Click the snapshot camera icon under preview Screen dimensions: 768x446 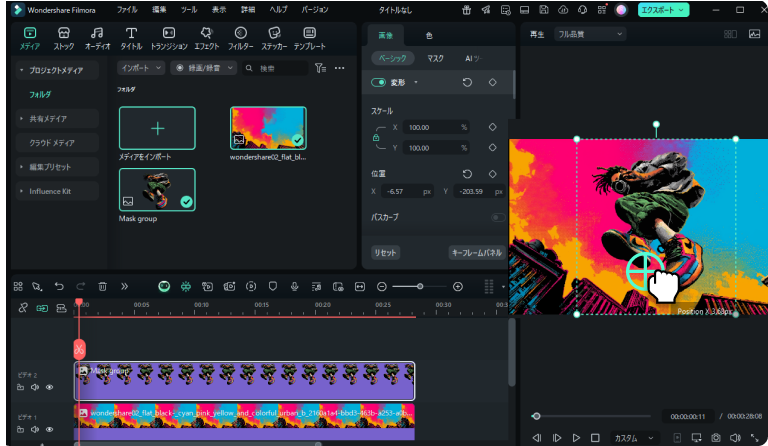point(716,438)
